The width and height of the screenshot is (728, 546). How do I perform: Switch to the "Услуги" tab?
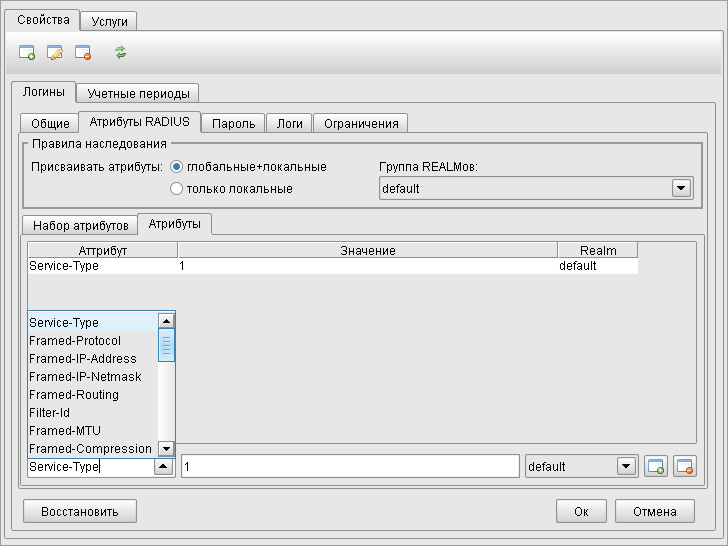click(109, 21)
